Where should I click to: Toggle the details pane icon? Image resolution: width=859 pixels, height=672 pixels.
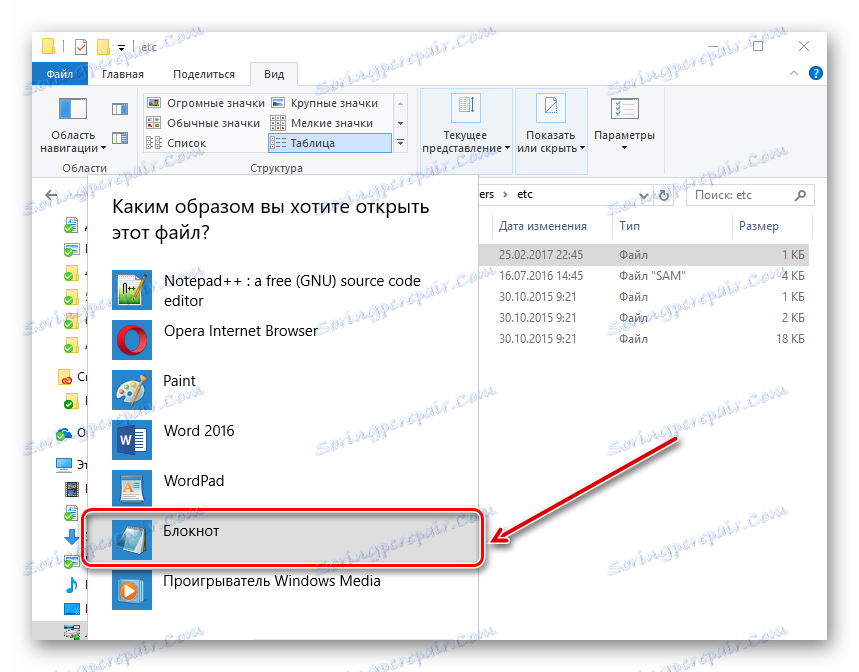[119, 137]
